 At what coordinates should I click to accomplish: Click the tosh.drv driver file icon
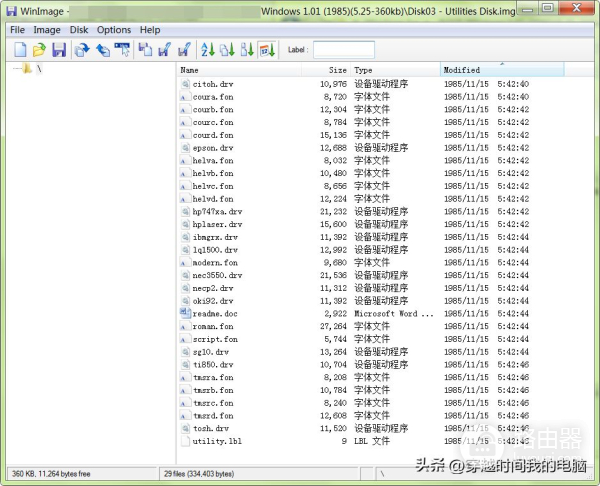point(185,428)
